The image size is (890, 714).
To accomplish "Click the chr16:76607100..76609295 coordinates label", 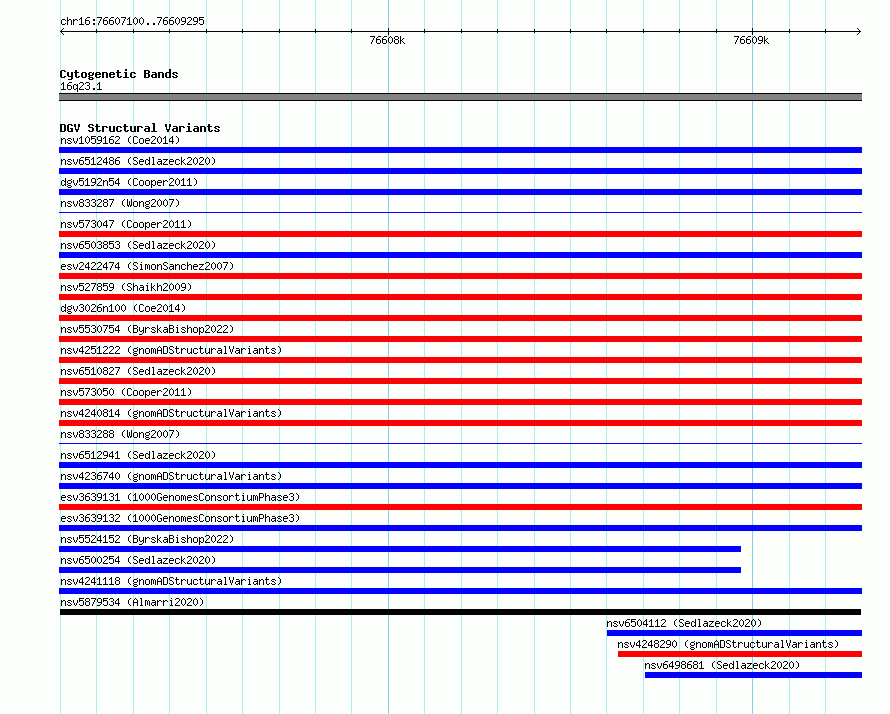I will 132,21.
